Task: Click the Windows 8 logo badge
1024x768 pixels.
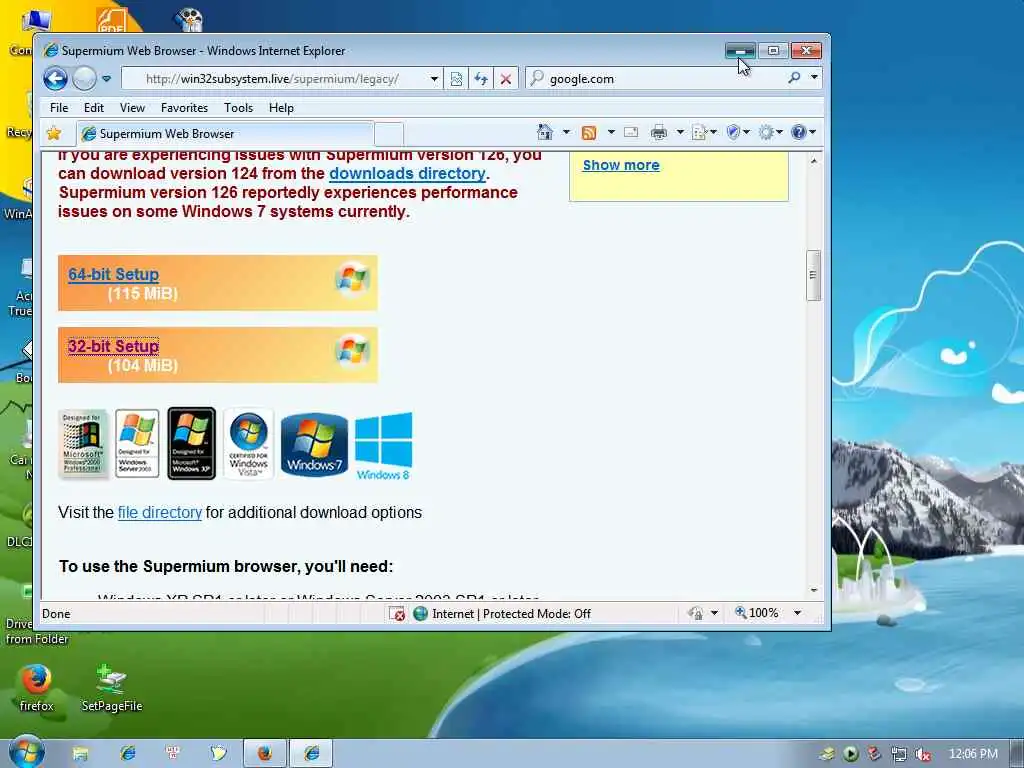Action: point(383,446)
